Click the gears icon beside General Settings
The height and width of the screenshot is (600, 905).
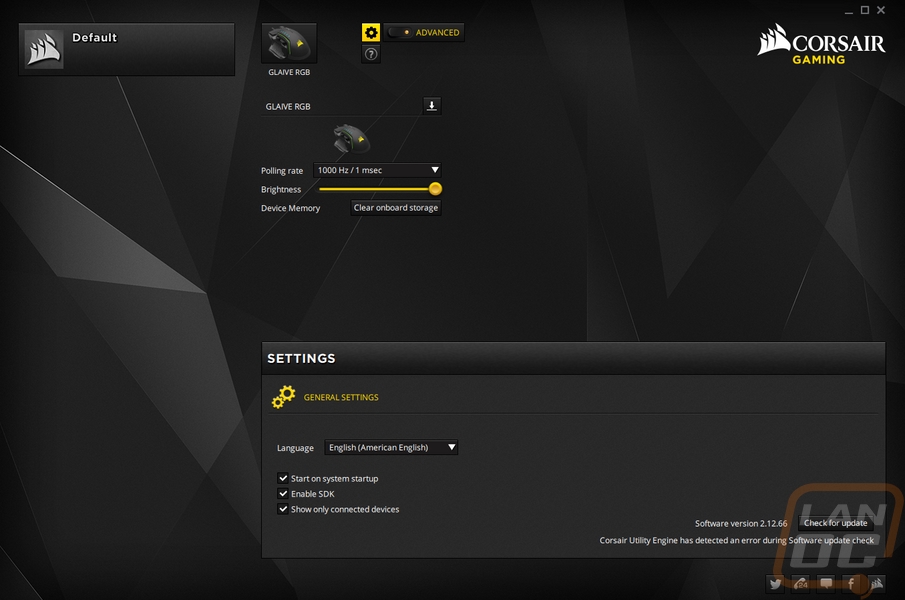pyautogui.click(x=283, y=397)
